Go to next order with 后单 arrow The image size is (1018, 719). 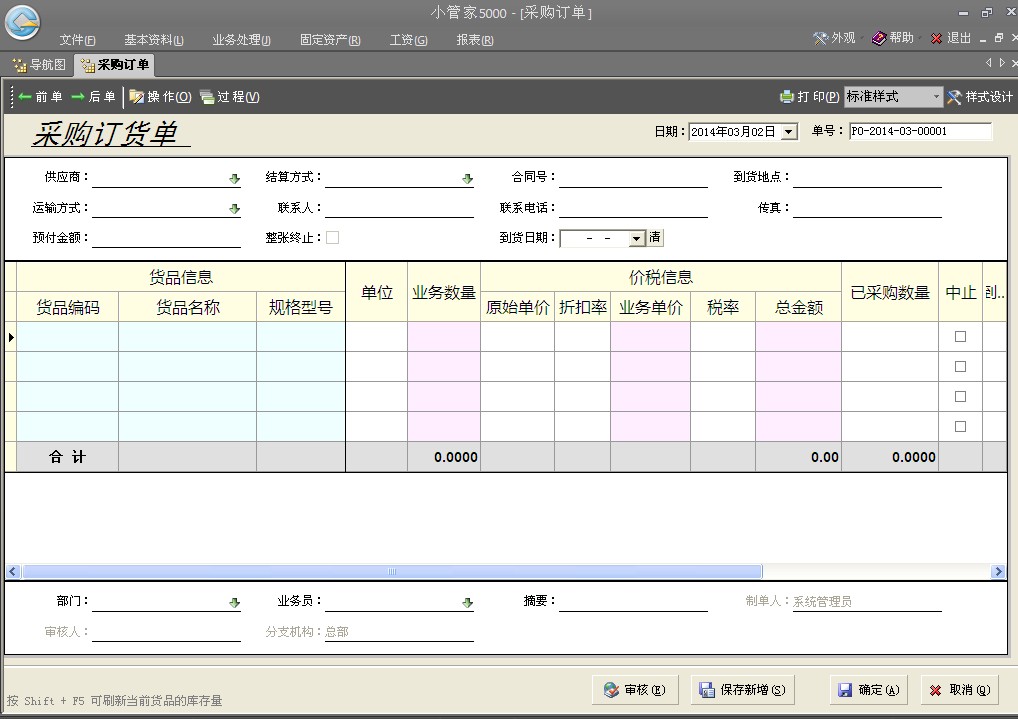click(x=93, y=97)
